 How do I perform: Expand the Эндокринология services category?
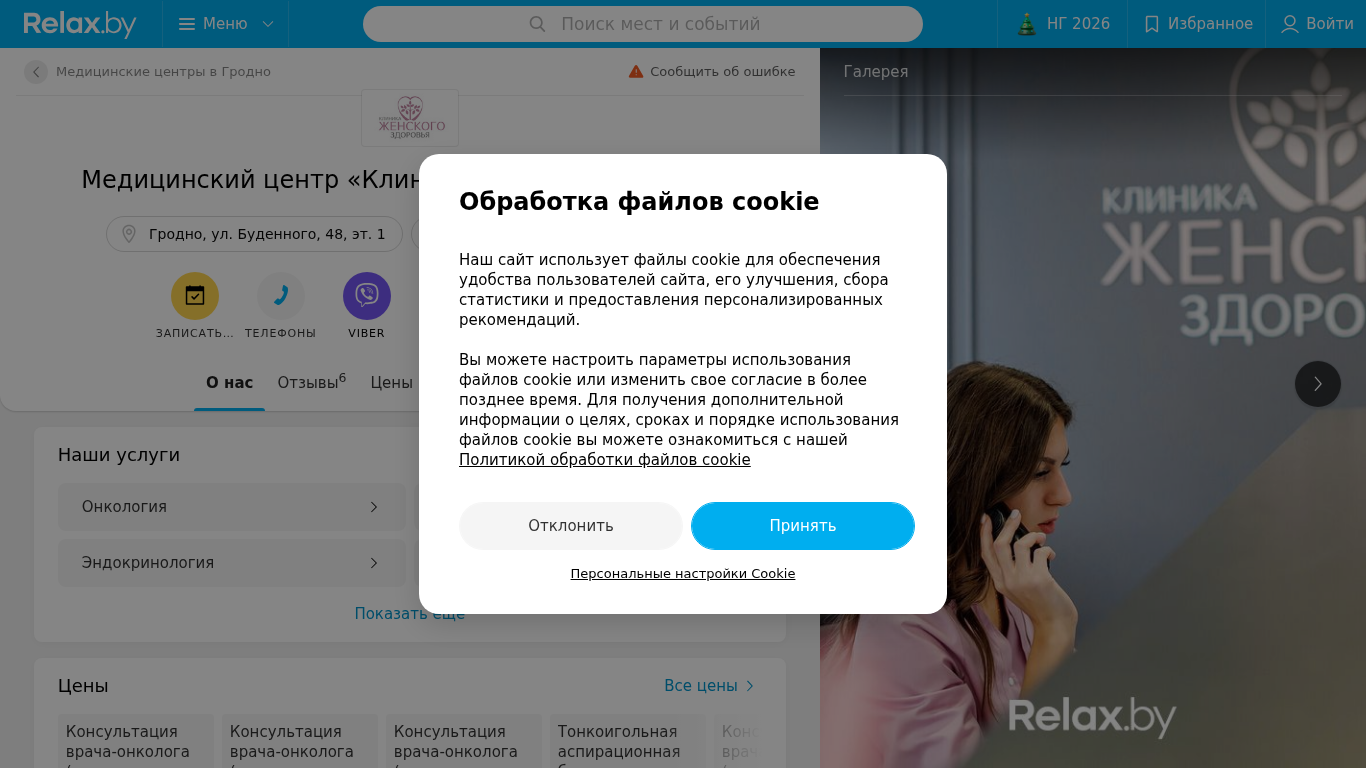(x=232, y=563)
